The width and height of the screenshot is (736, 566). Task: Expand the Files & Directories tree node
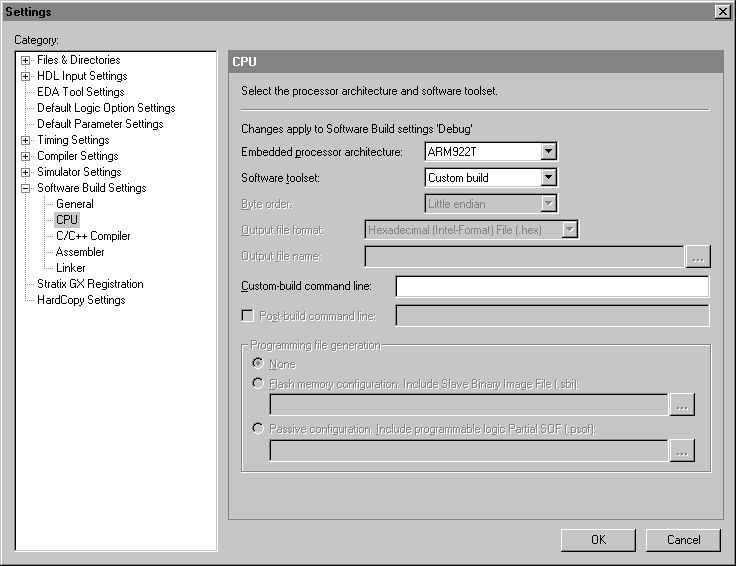tap(26, 60)
